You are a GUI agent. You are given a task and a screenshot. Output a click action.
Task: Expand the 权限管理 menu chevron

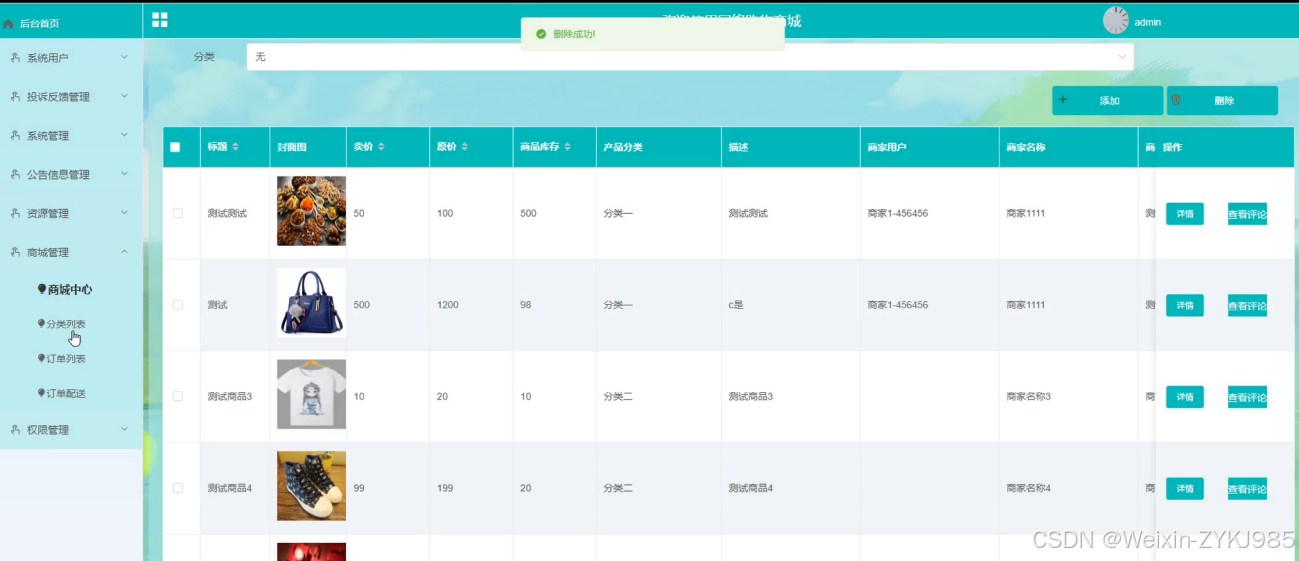click(124, 429)
